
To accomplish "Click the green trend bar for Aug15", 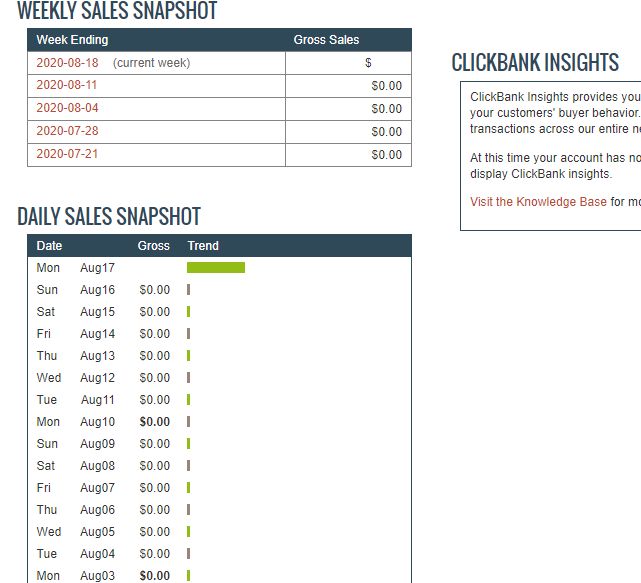I will [188, 312].
